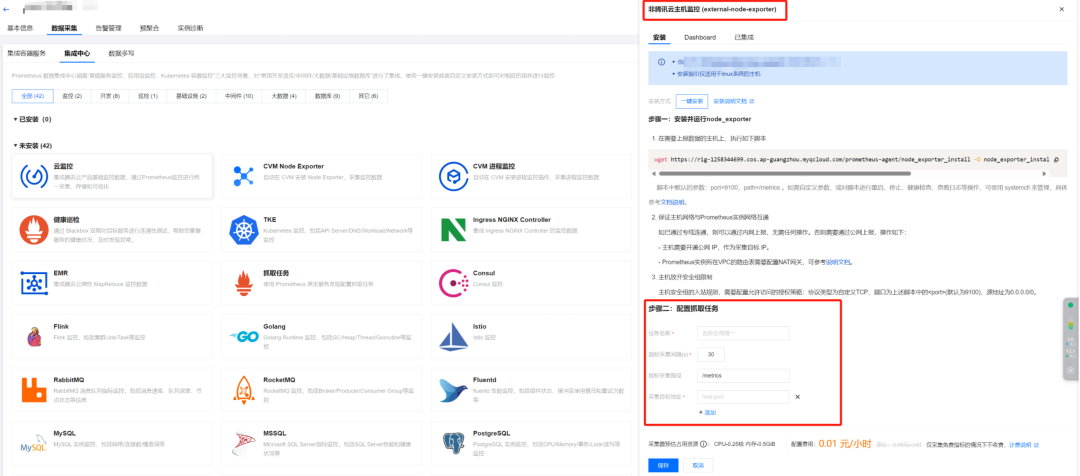This screenshot has height=476, width=1080.
Task: Open the 已集成 tab in side panel
Action: 743,37
